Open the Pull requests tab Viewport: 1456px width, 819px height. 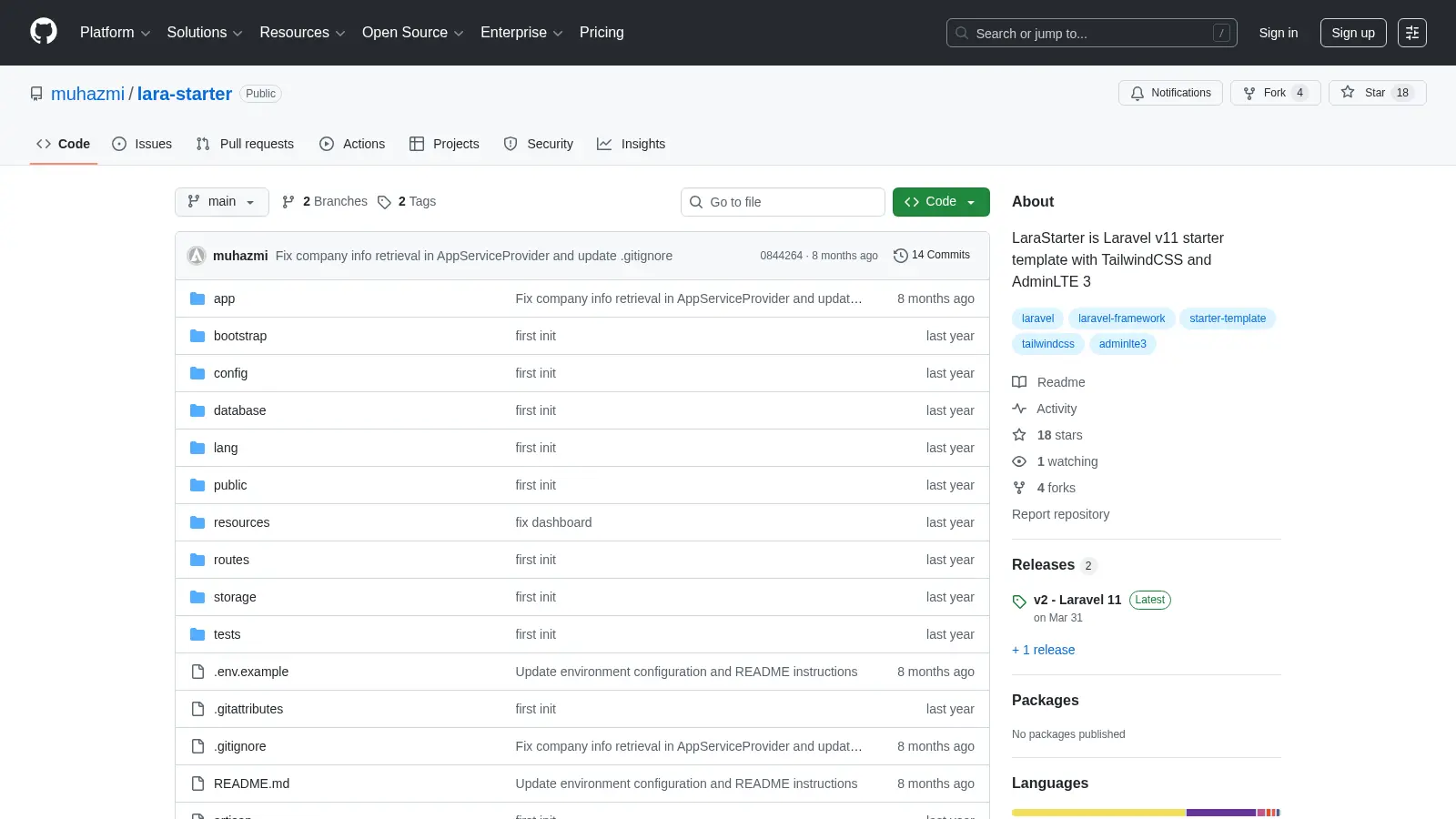point(245,144)
